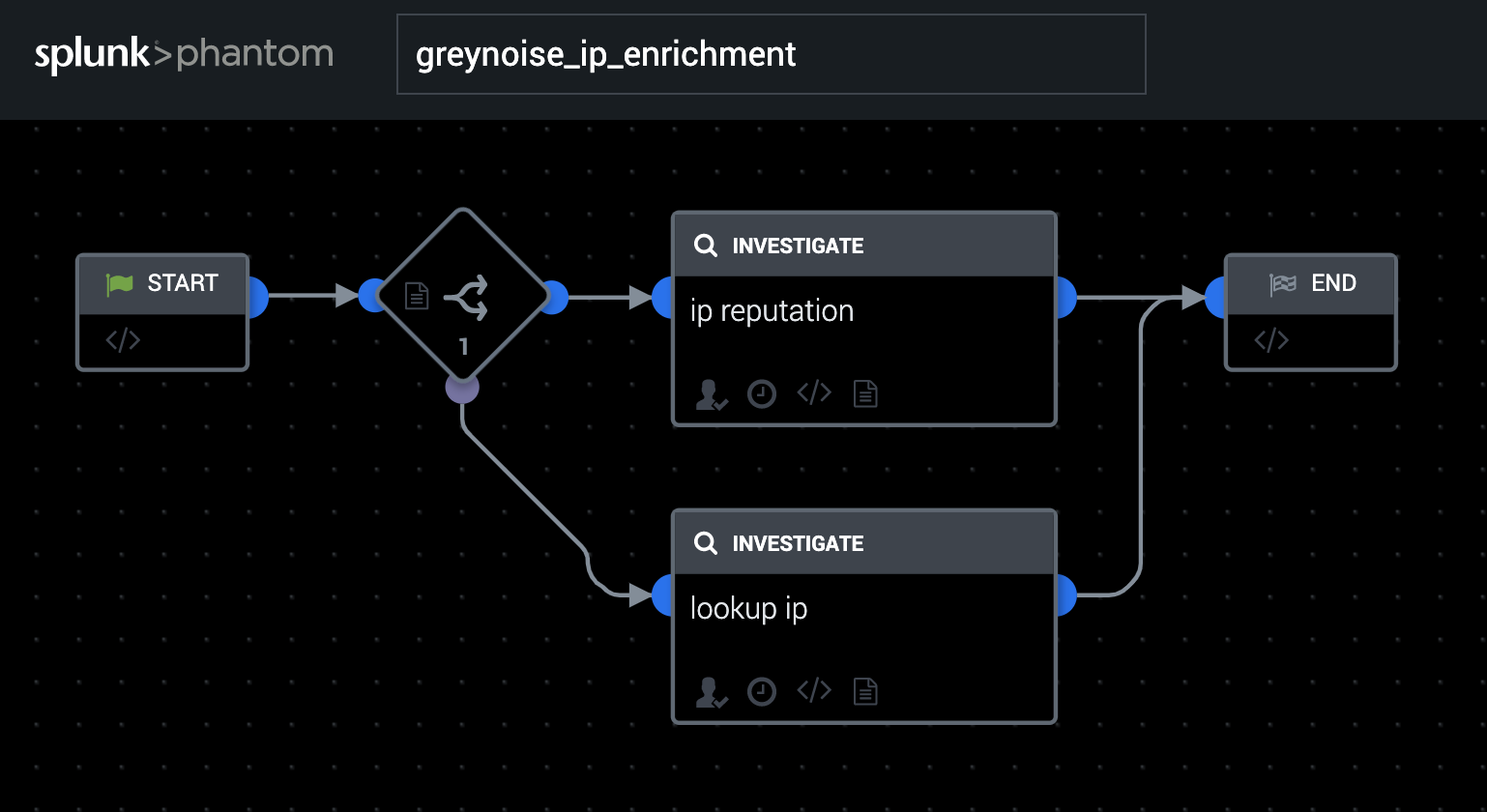The width and height of the screenshot is (1487, 812).
Task: Click the approver user icon in lookup ip
Action: click(x=711, y=692)
